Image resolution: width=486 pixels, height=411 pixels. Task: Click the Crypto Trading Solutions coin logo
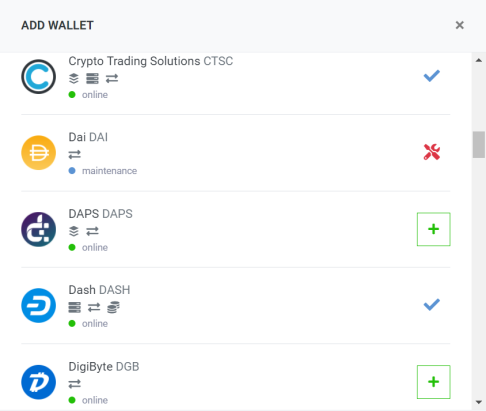point(39,77)
